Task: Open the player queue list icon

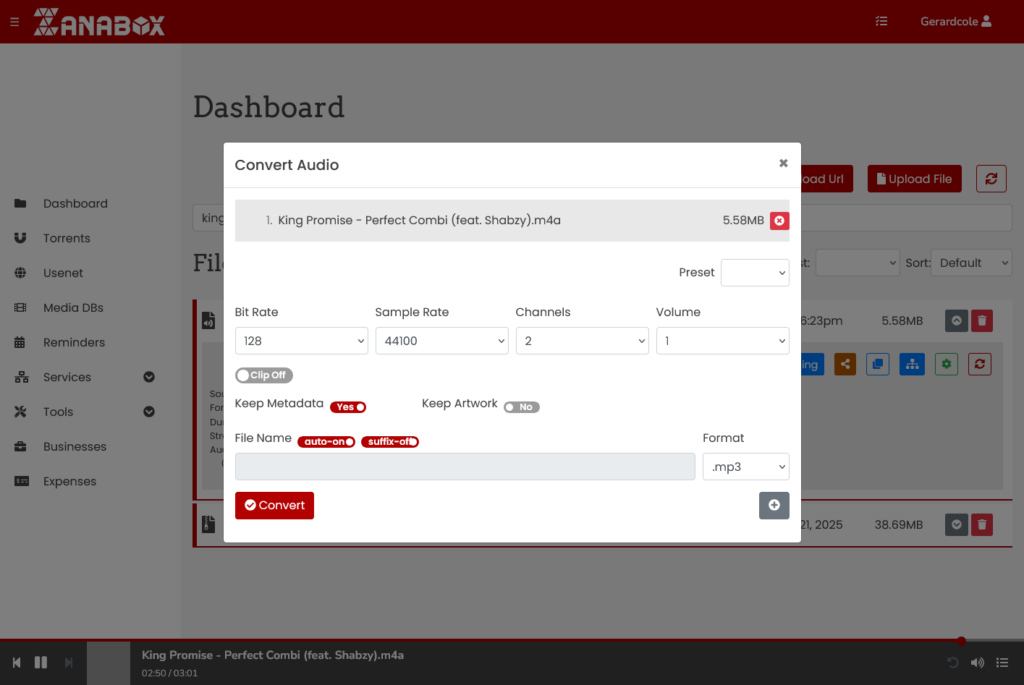Action: coord(1002,662)
